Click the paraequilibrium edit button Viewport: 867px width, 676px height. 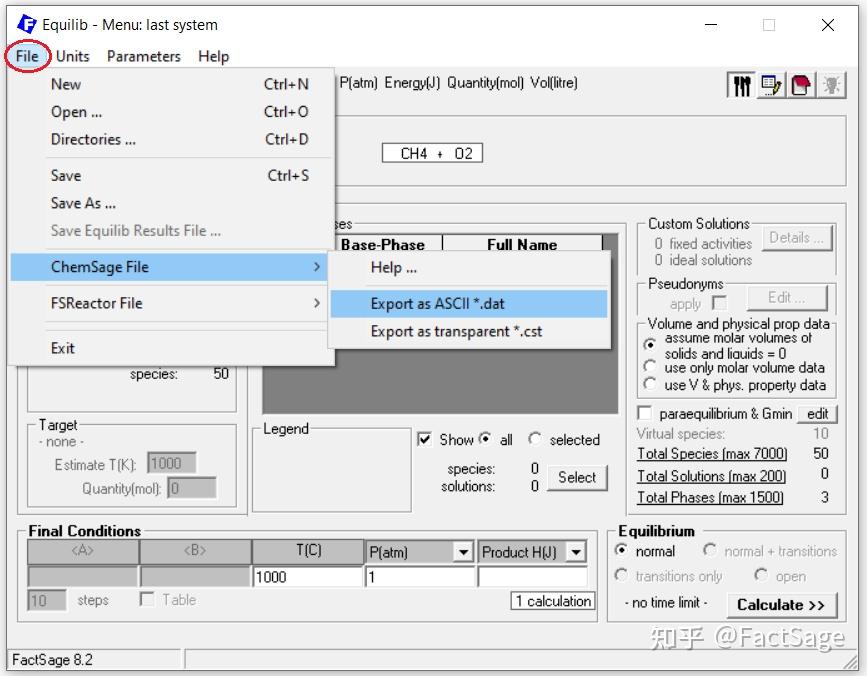pos(817,413)
